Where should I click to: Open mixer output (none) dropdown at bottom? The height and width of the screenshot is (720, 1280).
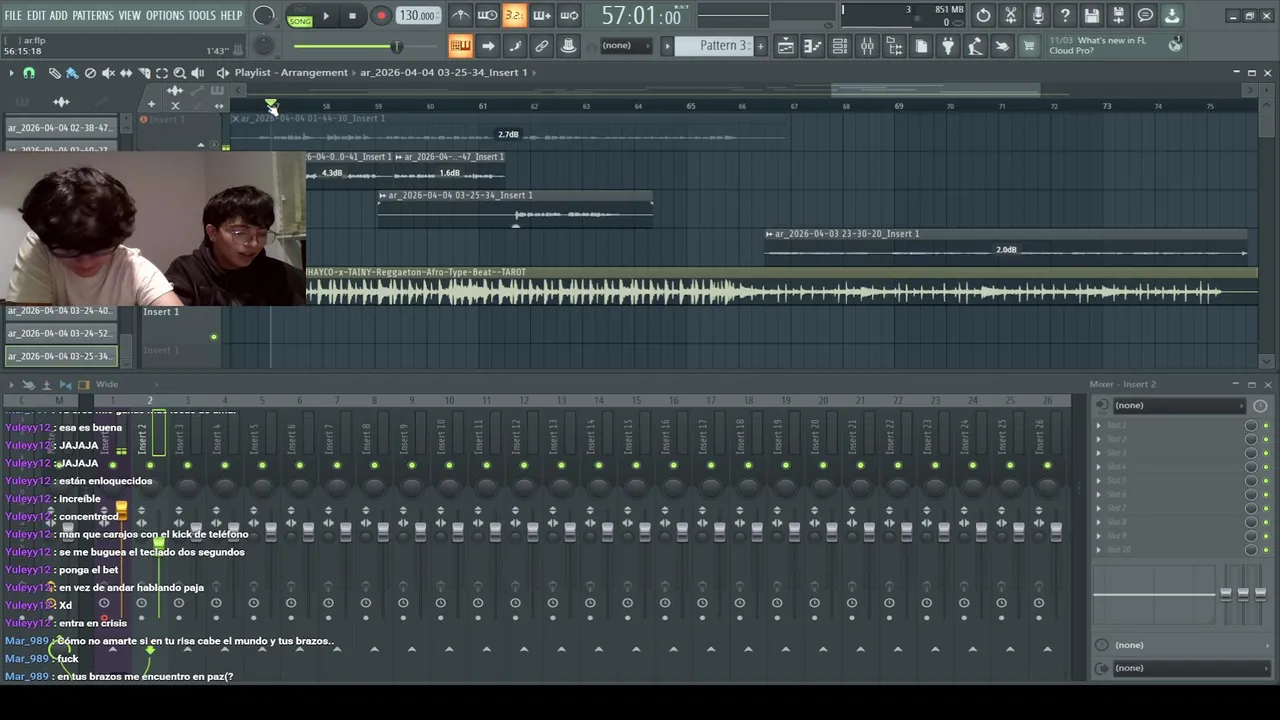coord(1190,668)
